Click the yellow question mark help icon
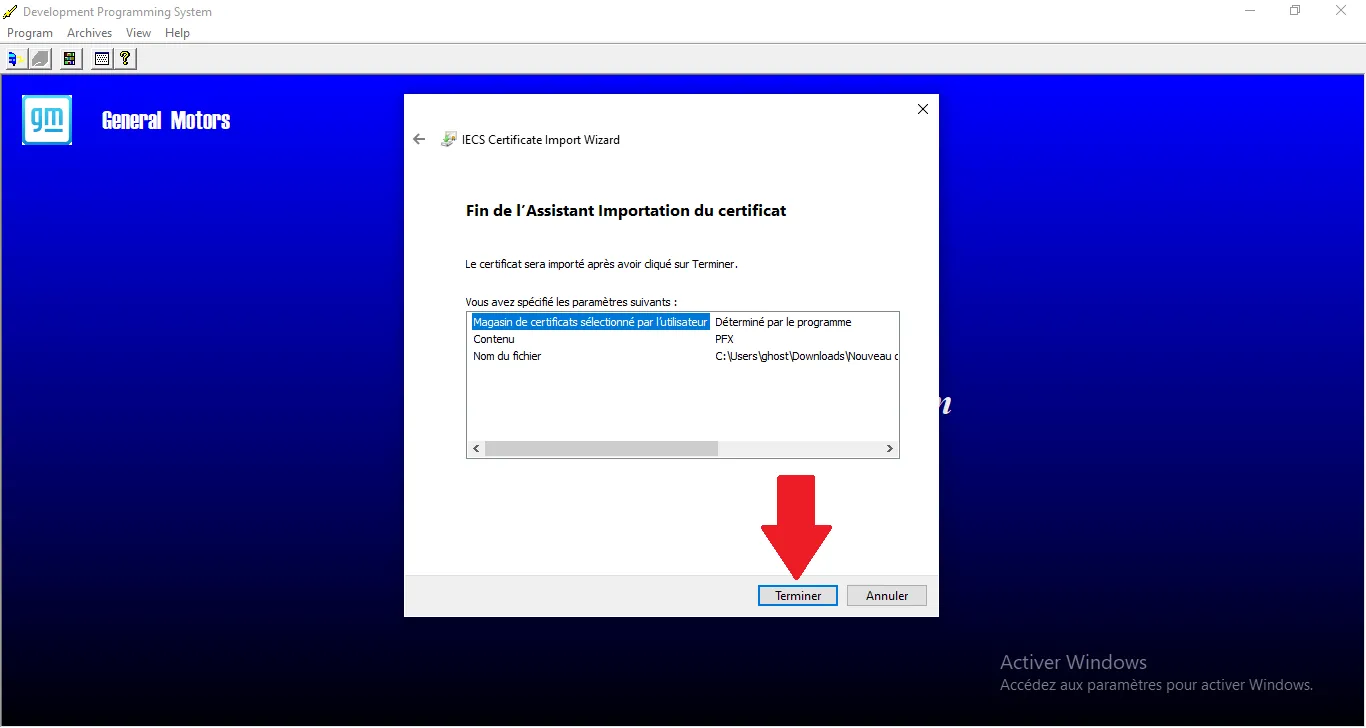The image size is (1366, 728). pos(125,59)
